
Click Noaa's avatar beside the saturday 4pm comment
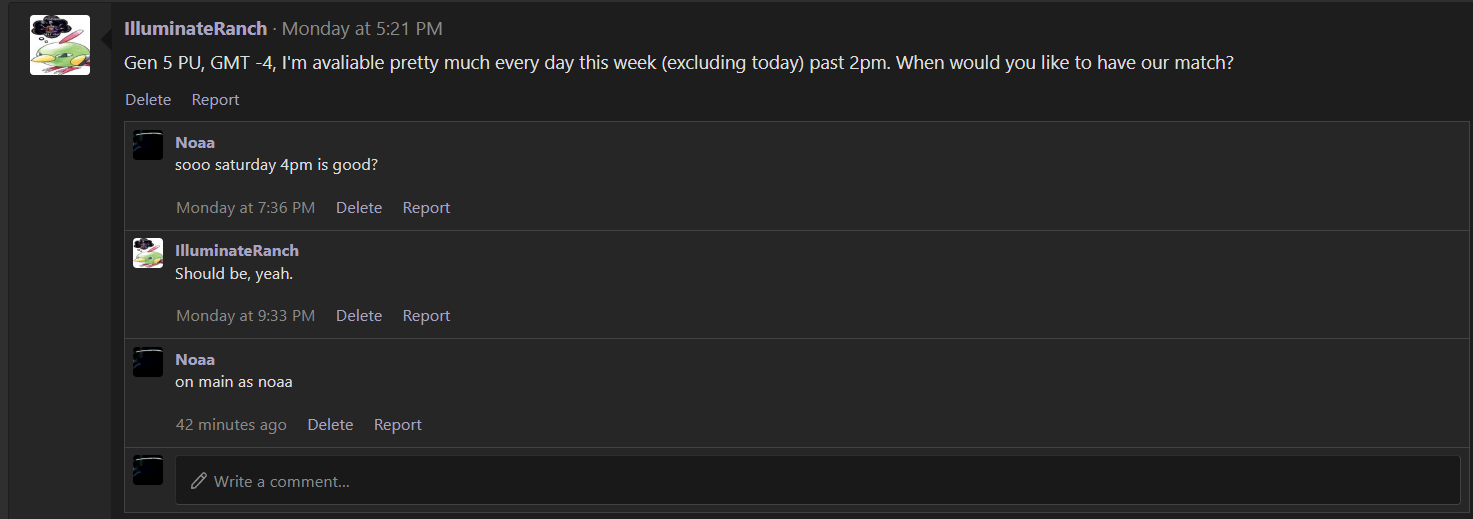[148, 145]
